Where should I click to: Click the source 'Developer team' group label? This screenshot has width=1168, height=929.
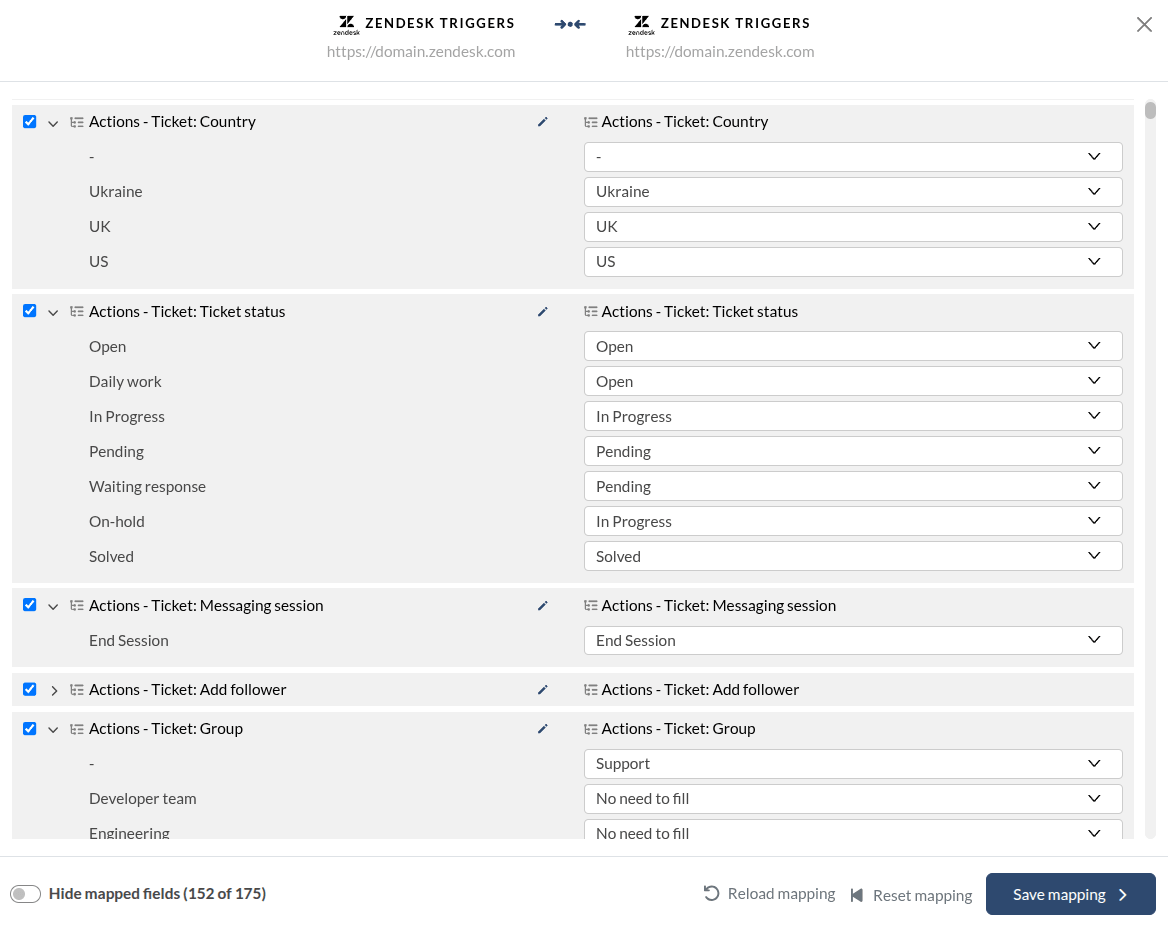143,799
